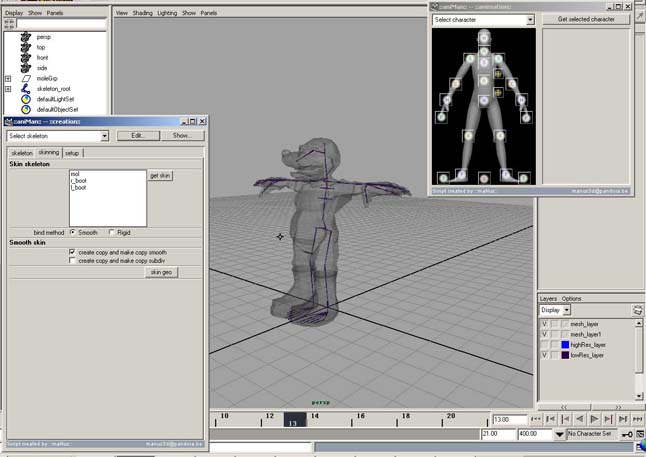The width and height of the screenshot is (646, 457).
Task: Click the << button below the layer list
Action: coord(564,407)
